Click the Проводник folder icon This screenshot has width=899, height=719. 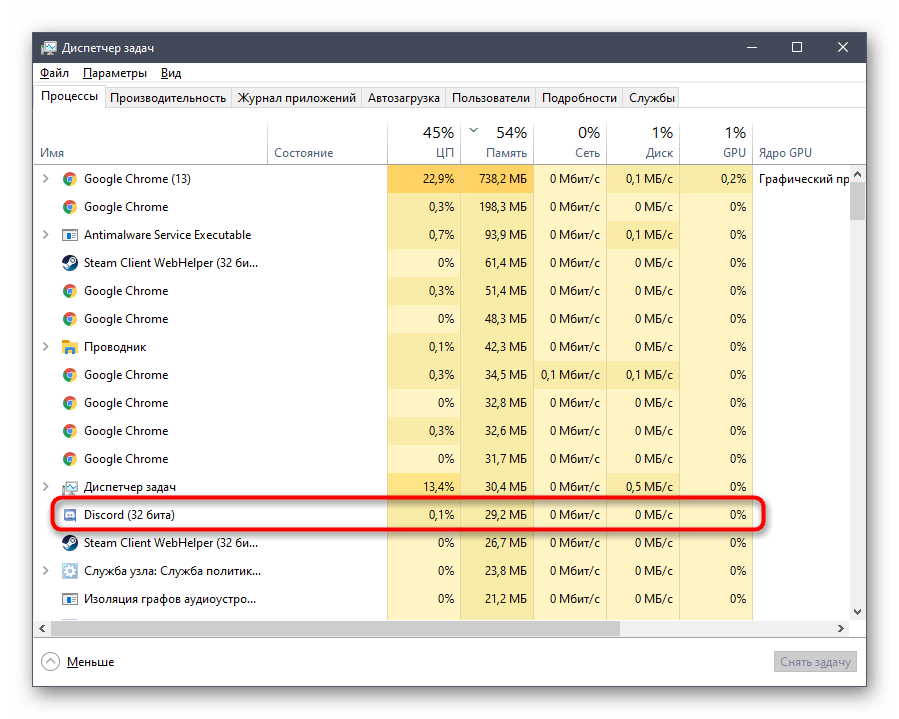point(70,347)
